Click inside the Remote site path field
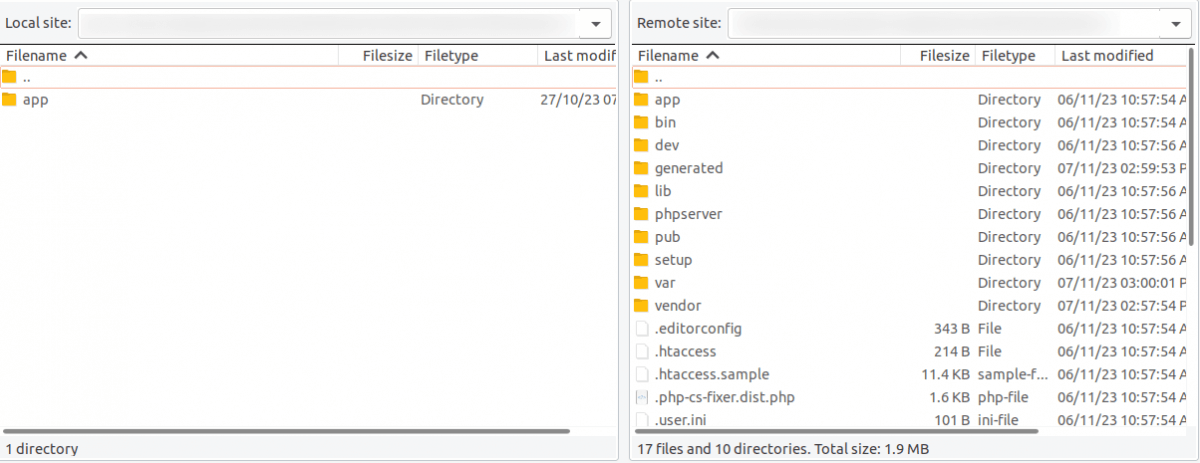The width and height of the screenshot is (1200, 463). coord(945,23)
